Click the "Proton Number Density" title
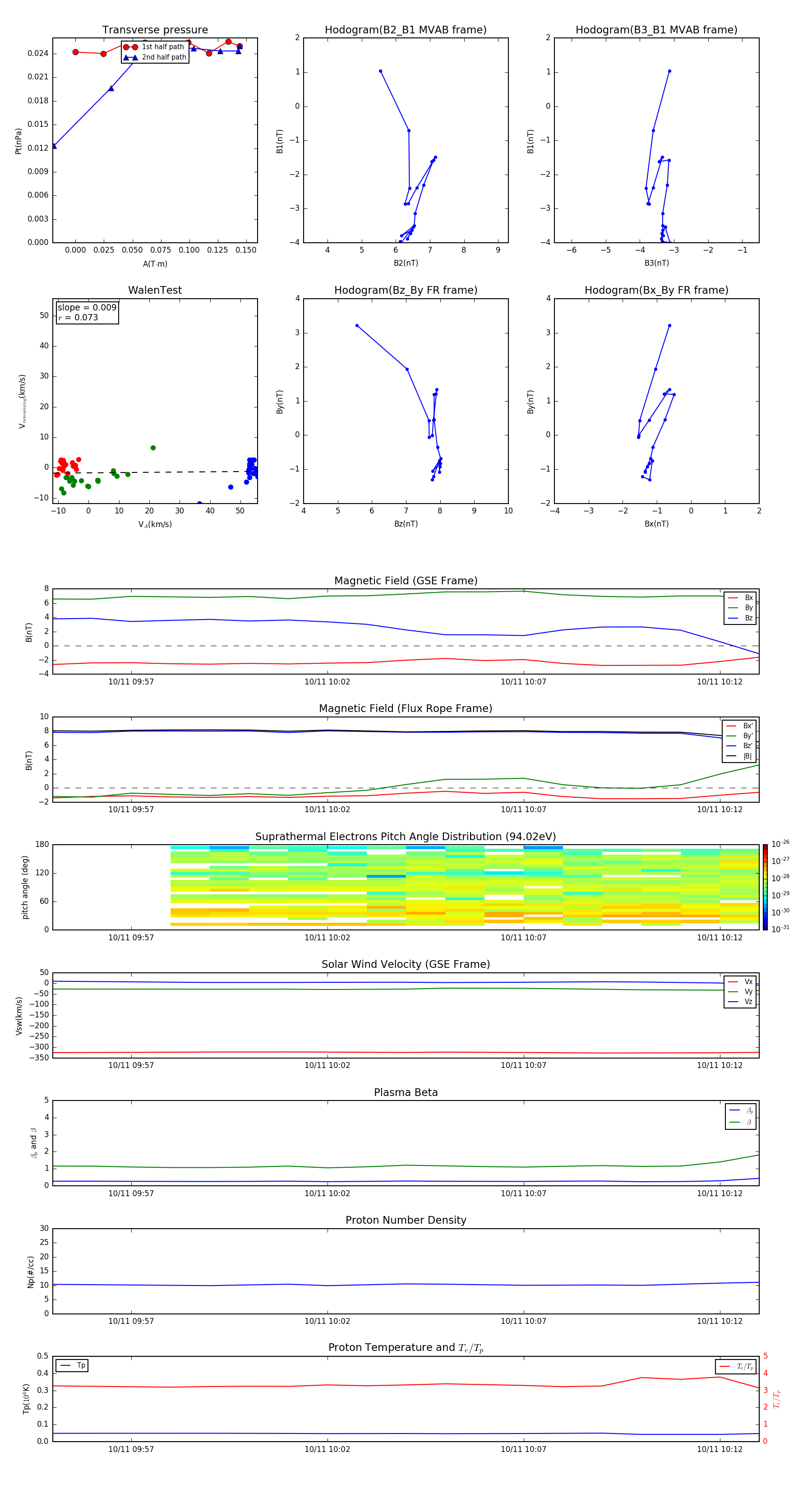 click(x=406, y=1220)
